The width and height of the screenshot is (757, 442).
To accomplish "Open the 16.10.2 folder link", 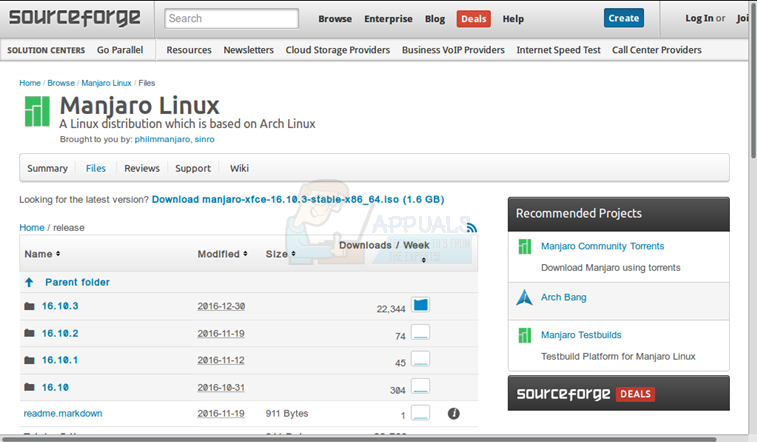I will [x=60, y=333].
